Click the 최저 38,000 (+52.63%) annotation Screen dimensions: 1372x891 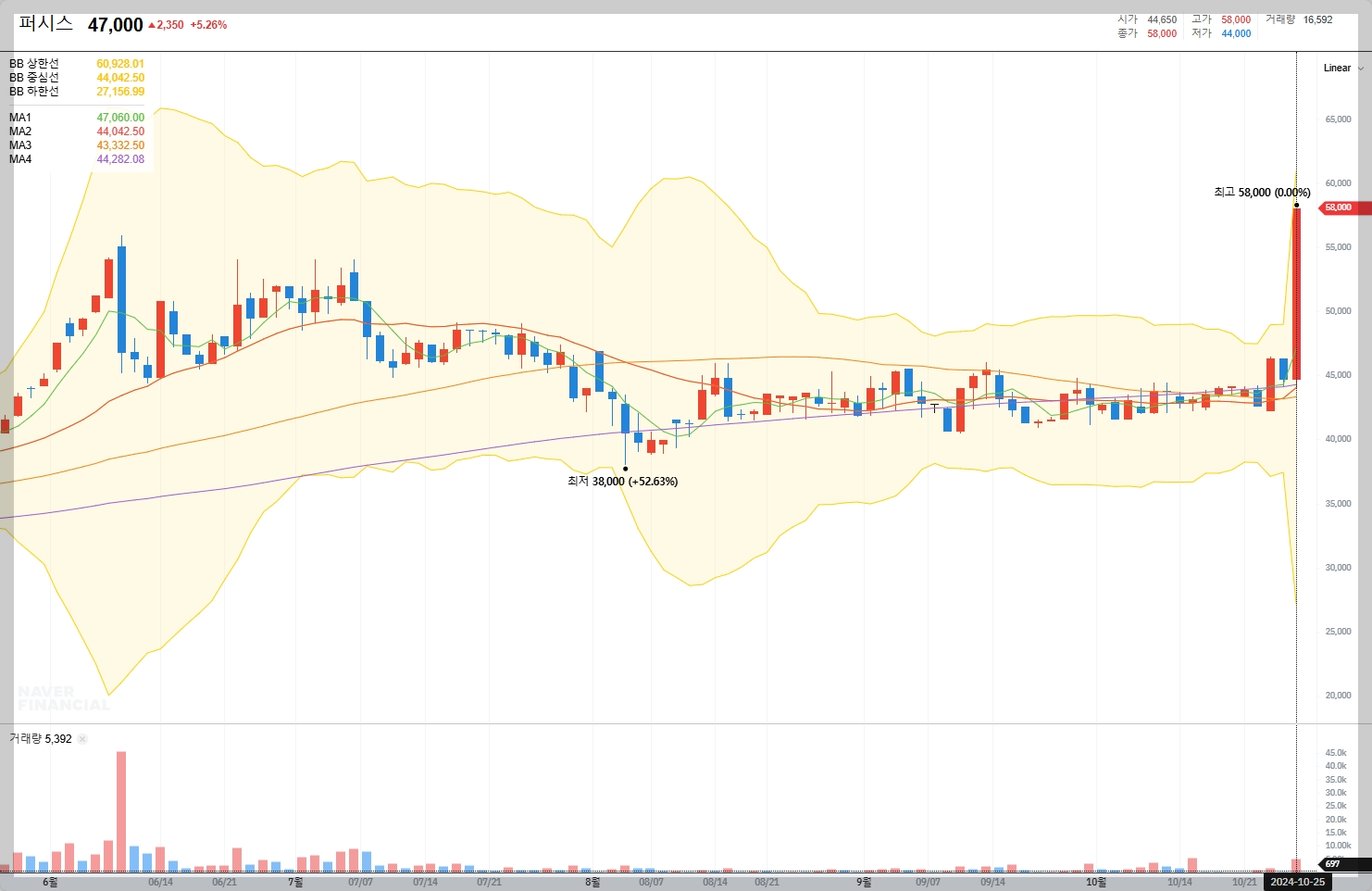point(622,482)
